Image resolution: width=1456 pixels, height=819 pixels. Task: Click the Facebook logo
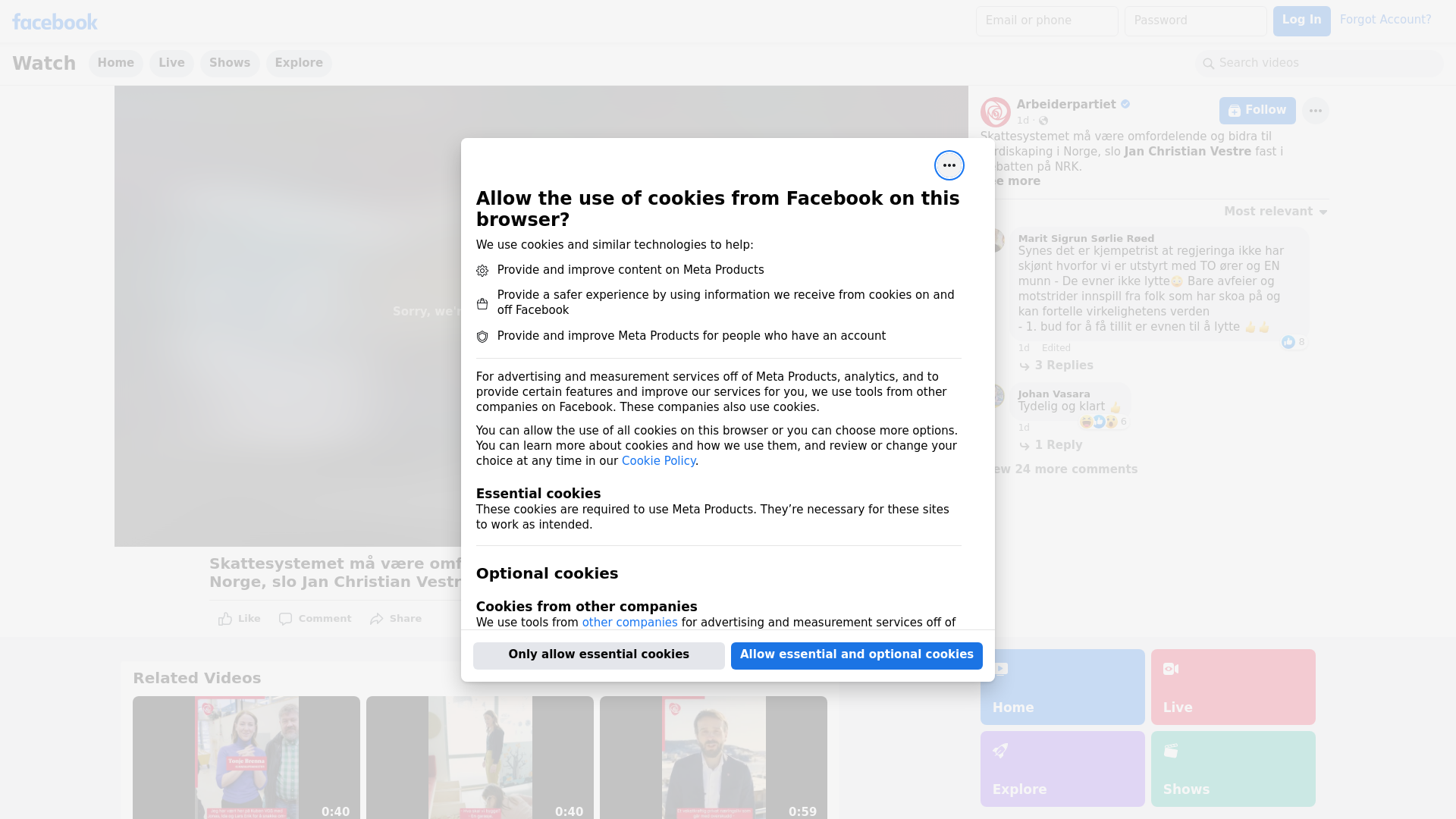coord(55,21)
